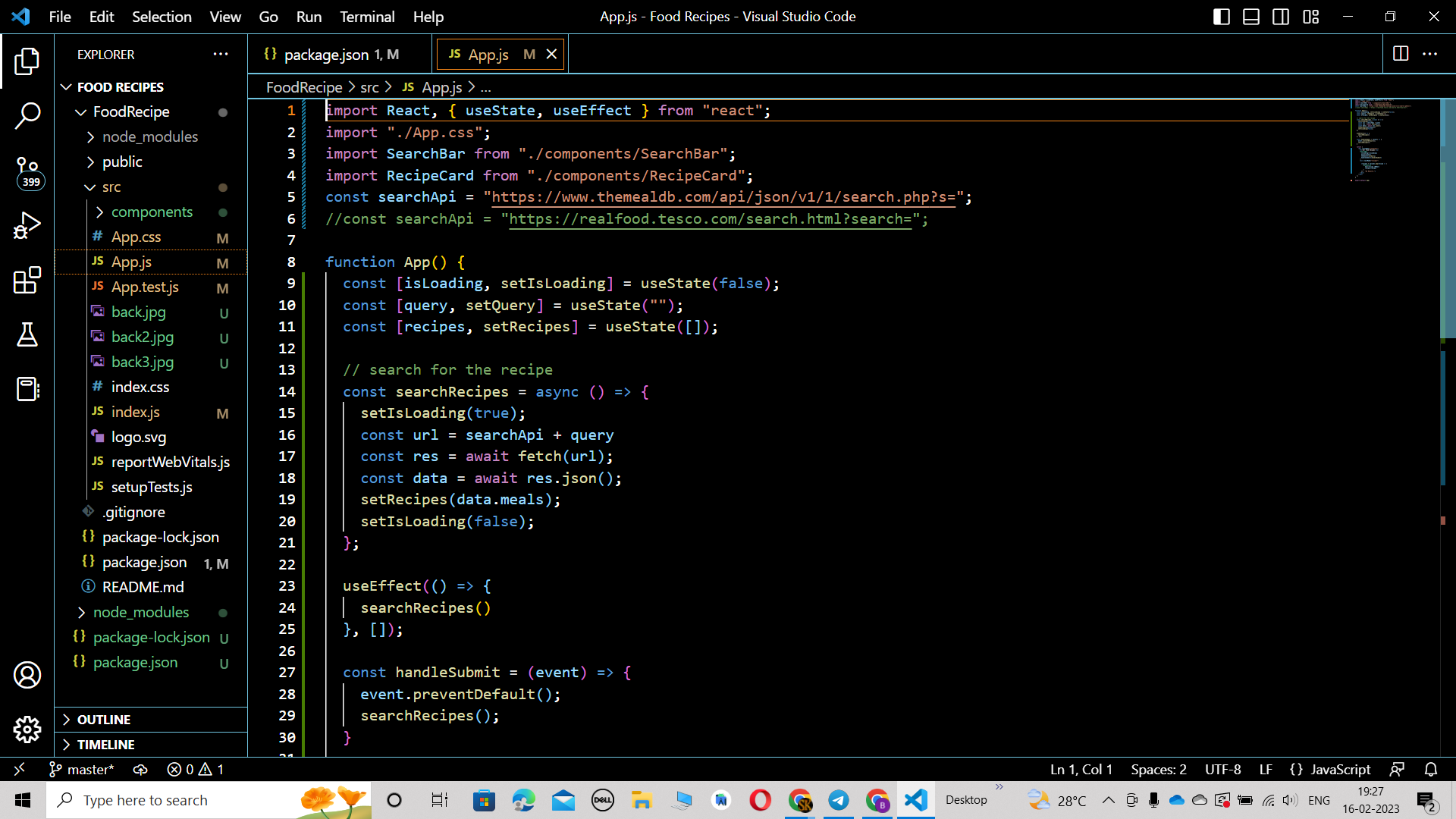Open the Customize Layout icon
Image resolution: width=1456 pixels, height=819 pixels.
click(x=1311, y=17)
